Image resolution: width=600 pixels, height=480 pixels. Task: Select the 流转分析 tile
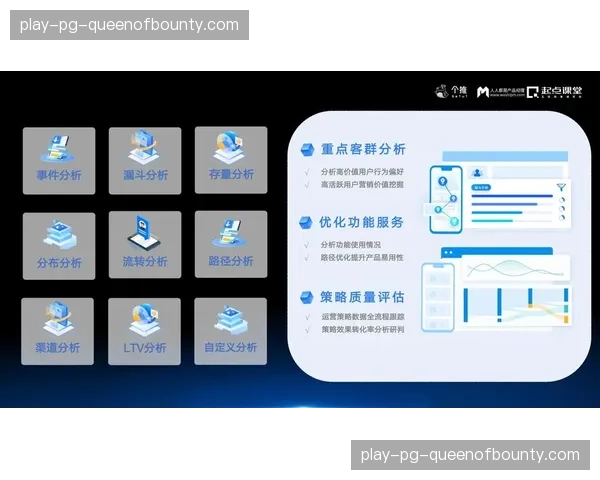click(x=145, y=246)
